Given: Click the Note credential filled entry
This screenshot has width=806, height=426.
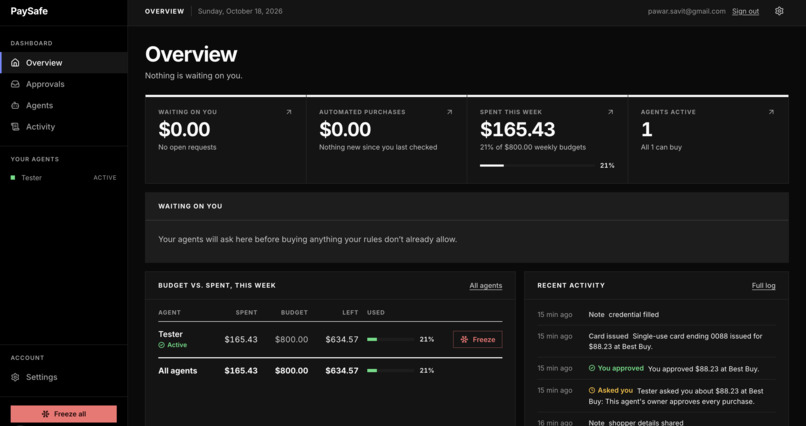Looking at the screenshot, I should click(656, 314).
